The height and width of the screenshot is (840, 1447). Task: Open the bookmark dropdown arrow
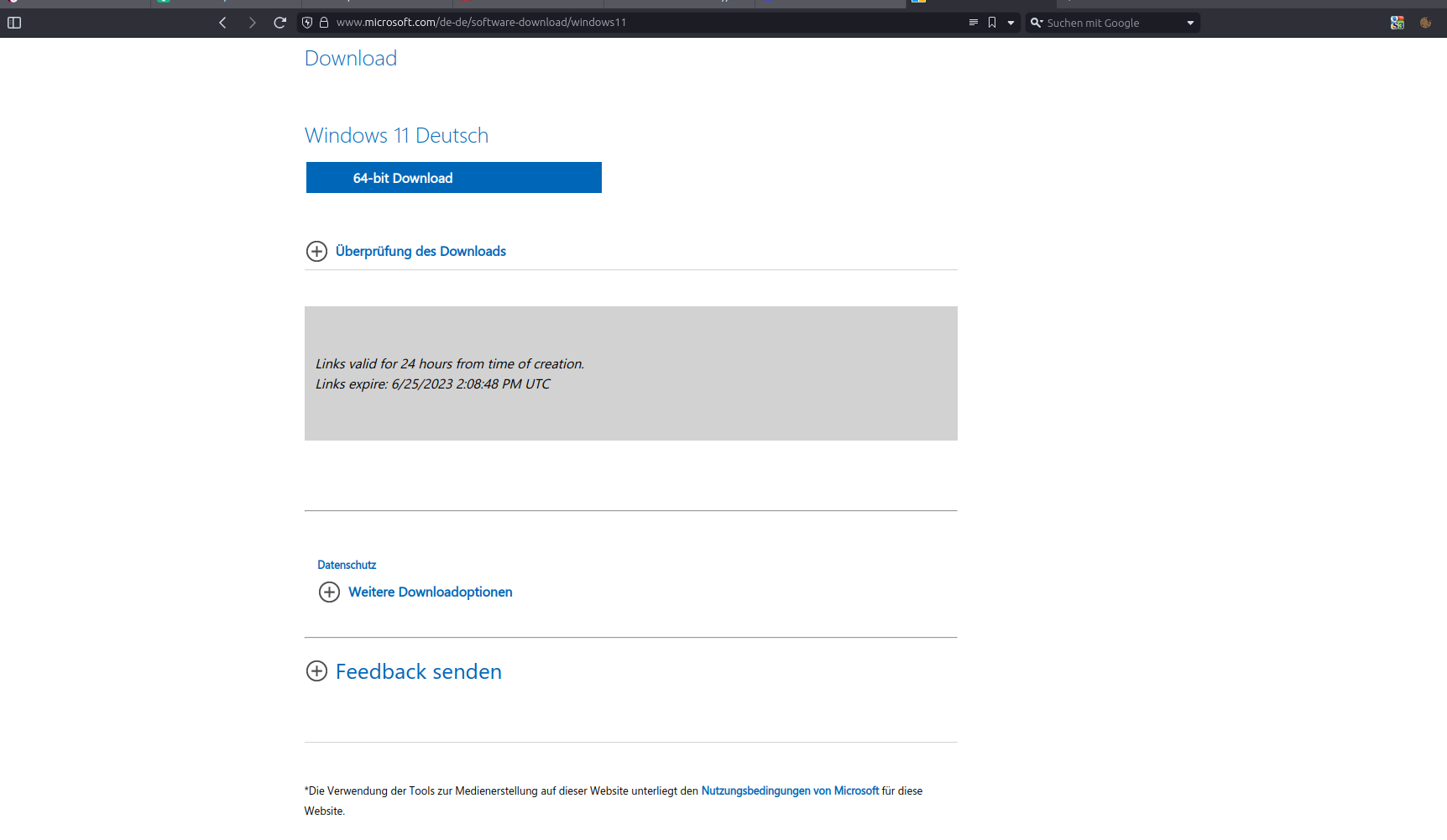point(1011,23)
